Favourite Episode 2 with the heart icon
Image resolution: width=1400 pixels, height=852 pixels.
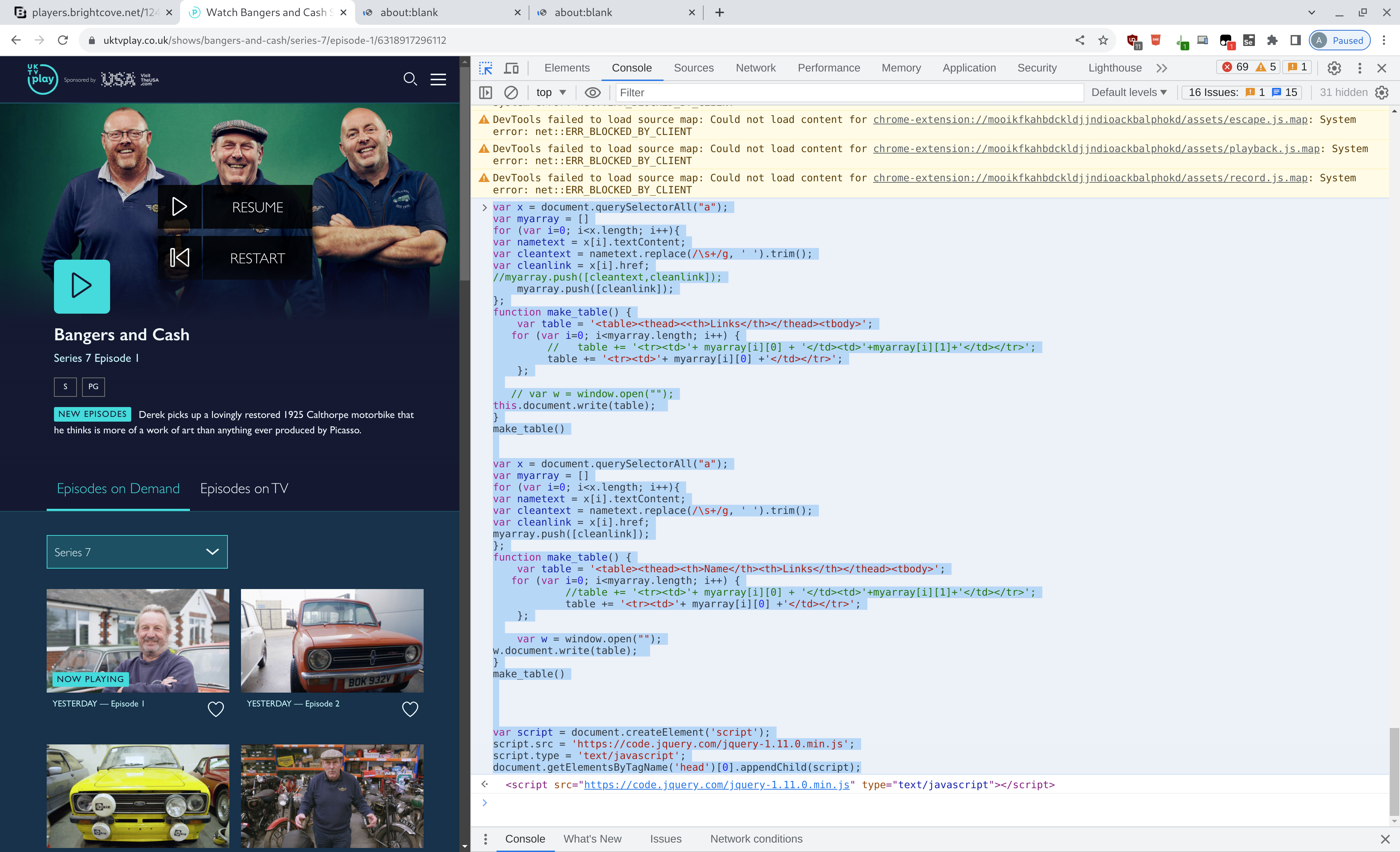click(410, 708)
